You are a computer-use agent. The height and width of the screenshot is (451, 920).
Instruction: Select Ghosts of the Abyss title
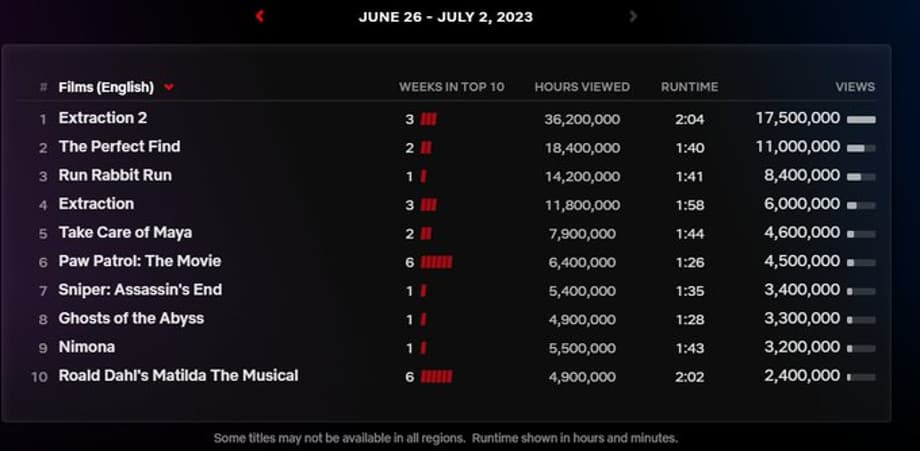131,319
